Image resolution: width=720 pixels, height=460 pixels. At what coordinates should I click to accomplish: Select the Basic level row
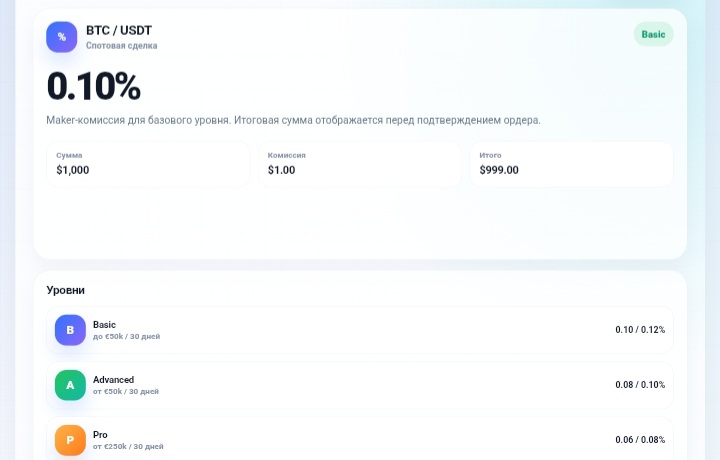click(x=360, y=330)
